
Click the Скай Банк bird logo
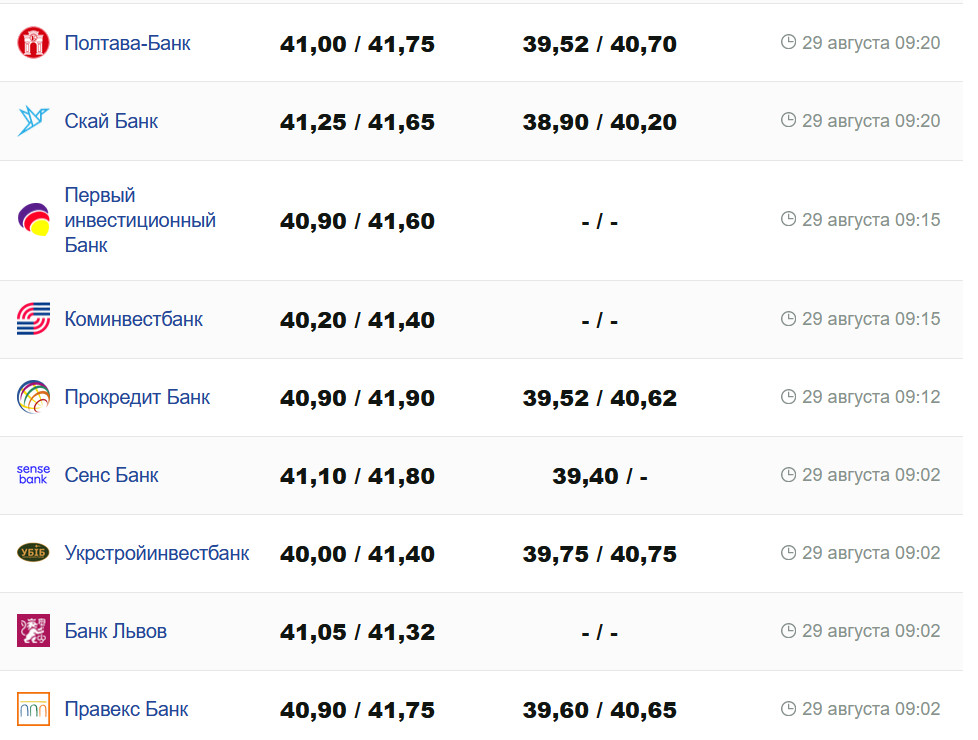pyautogui.click(x=33, y=121)
